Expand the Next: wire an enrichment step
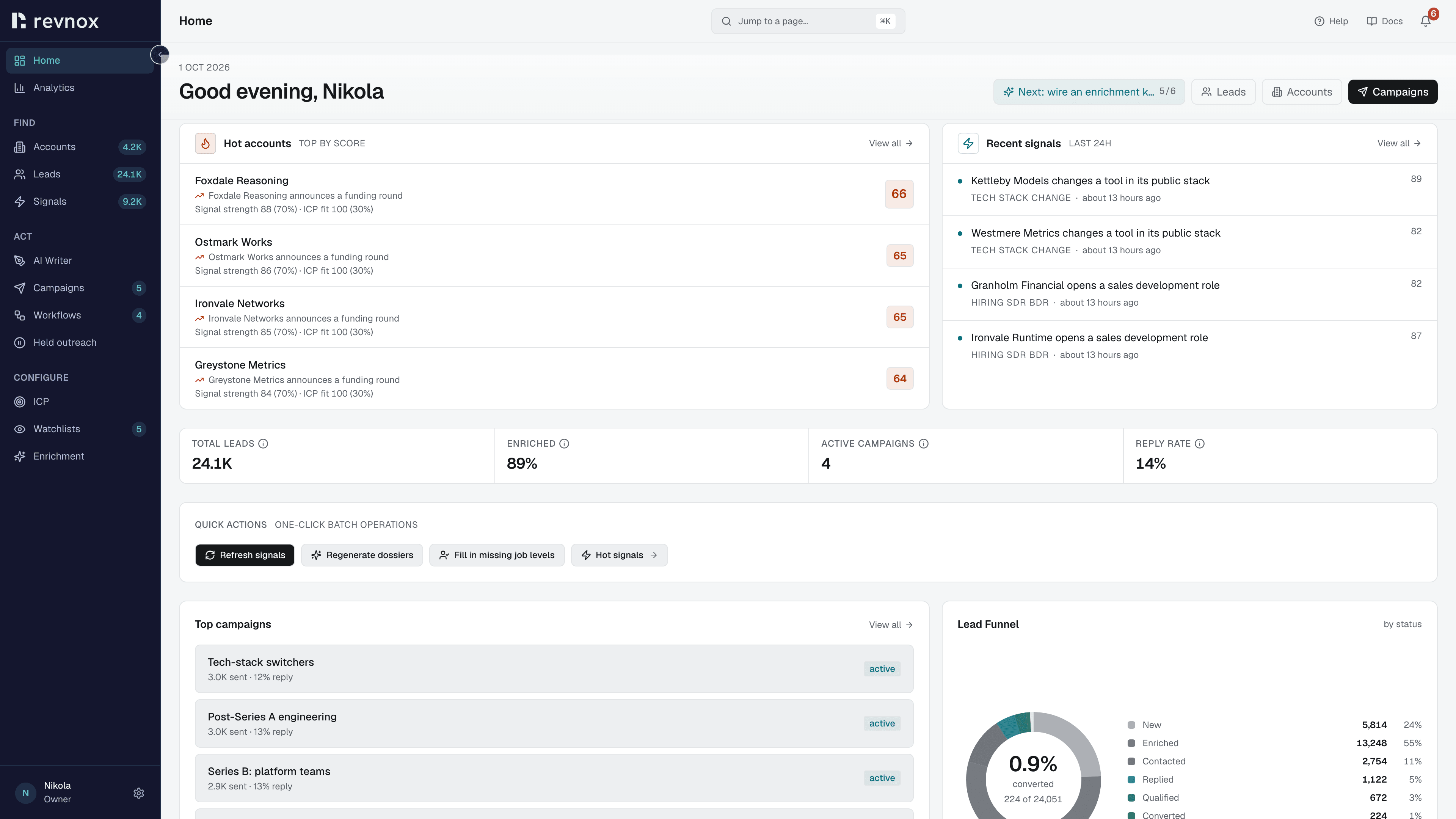Image resolution: width=1456 pixels, height=819 pixels. click(x=1089, y=91)
